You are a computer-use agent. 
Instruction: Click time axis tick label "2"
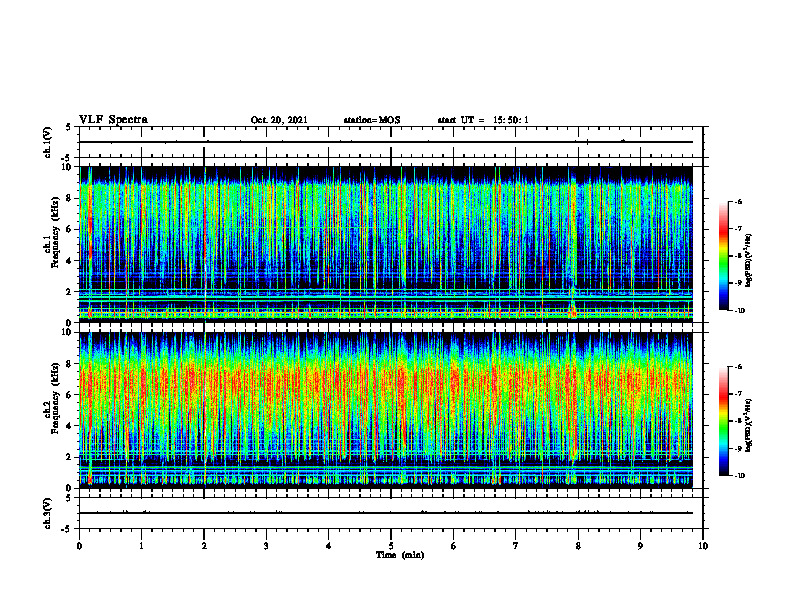tap(204, 546)
